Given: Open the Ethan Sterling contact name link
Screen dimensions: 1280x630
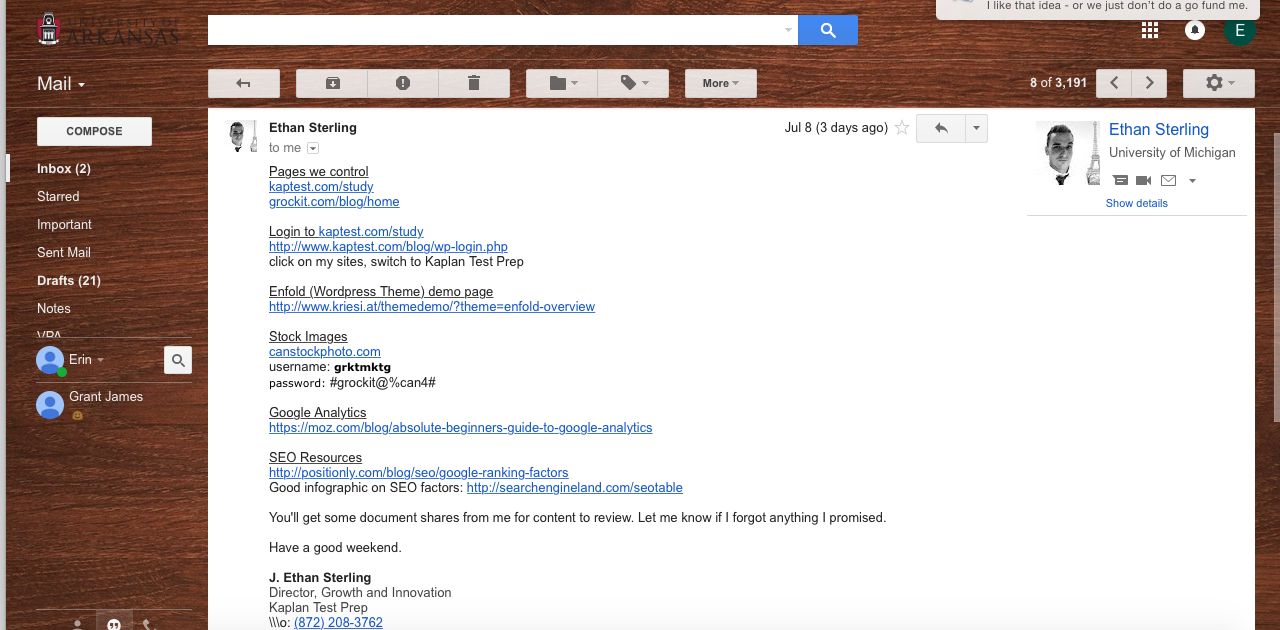Looking at the screenshot, I should [x=1159, y=130].
